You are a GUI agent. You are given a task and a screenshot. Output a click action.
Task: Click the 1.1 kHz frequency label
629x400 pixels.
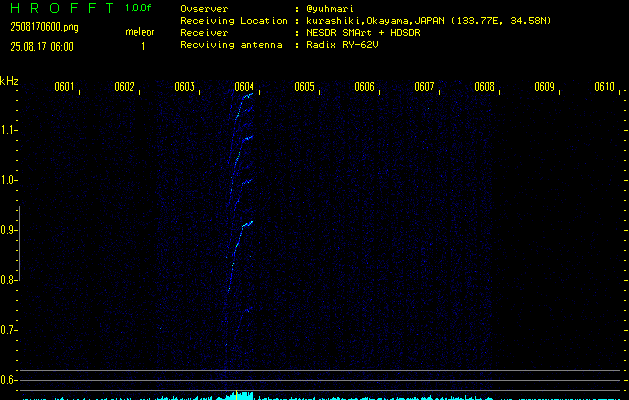tap(7, 130)
